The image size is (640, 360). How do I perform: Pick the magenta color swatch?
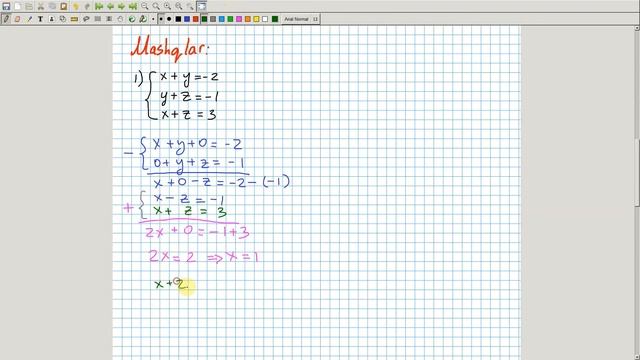tap(239, 19)
